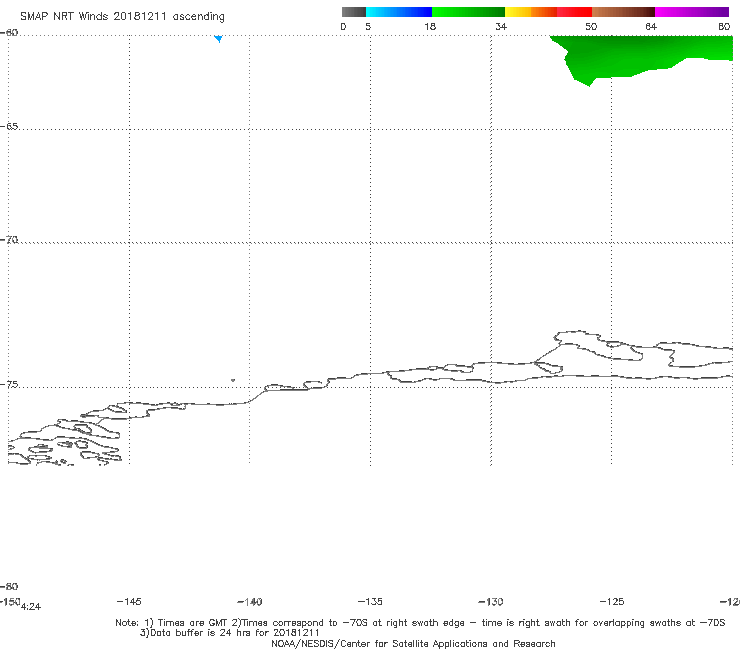740x650 pixels.
Task: Click the swath time label '4:24'
Action: click(31, 607)
